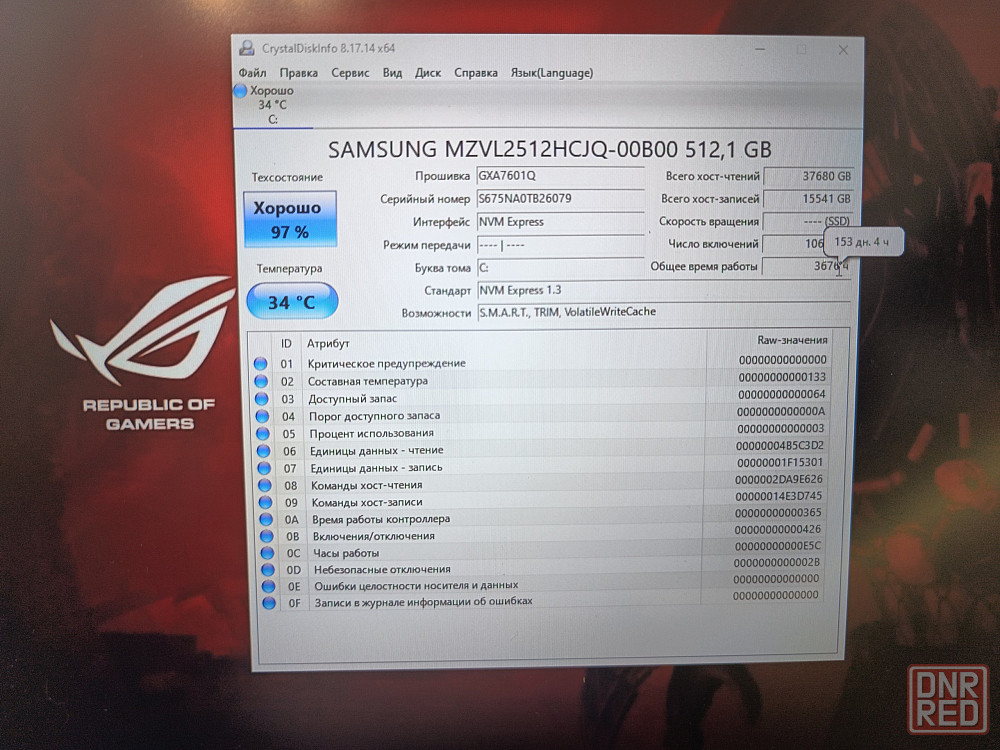Select text Ошибки целостности носителя и данных
1000x750 pixels.
416,585
